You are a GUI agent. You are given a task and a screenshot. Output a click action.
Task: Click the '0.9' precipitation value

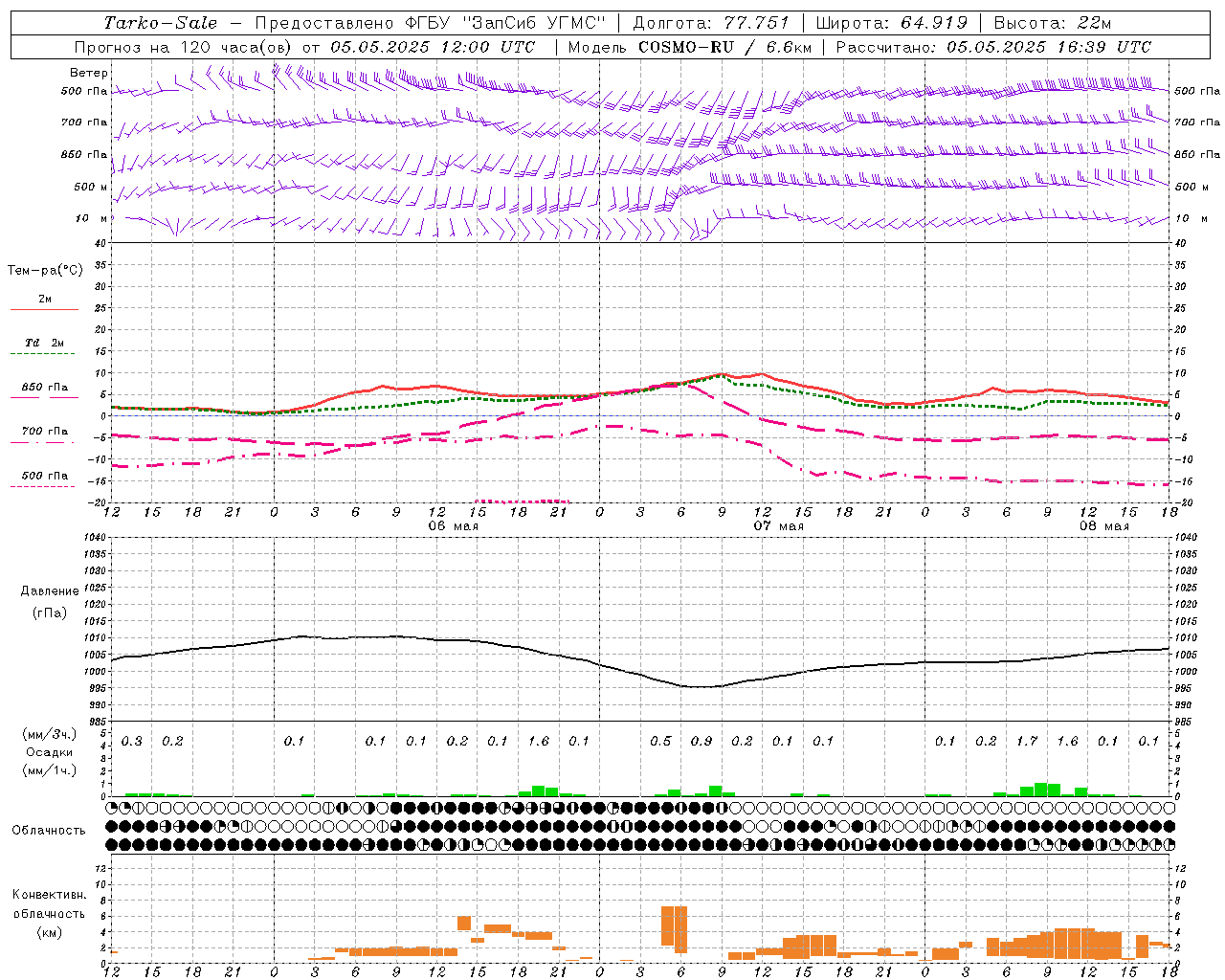[702, 741]
